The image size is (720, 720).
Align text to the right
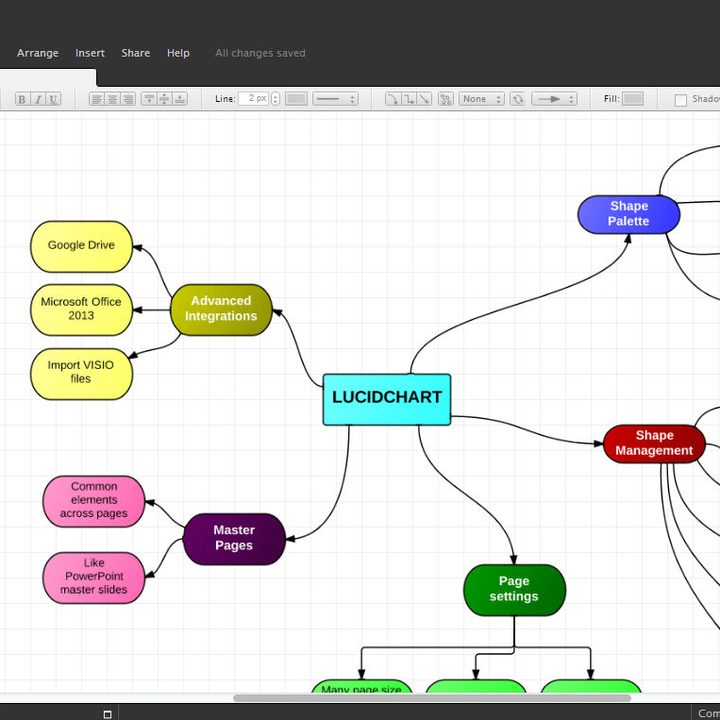(128, 99)
